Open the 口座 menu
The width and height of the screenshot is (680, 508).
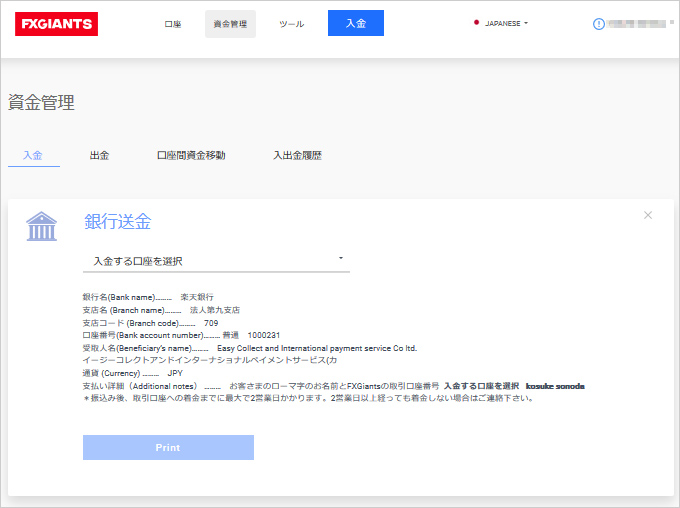(173, 24)
